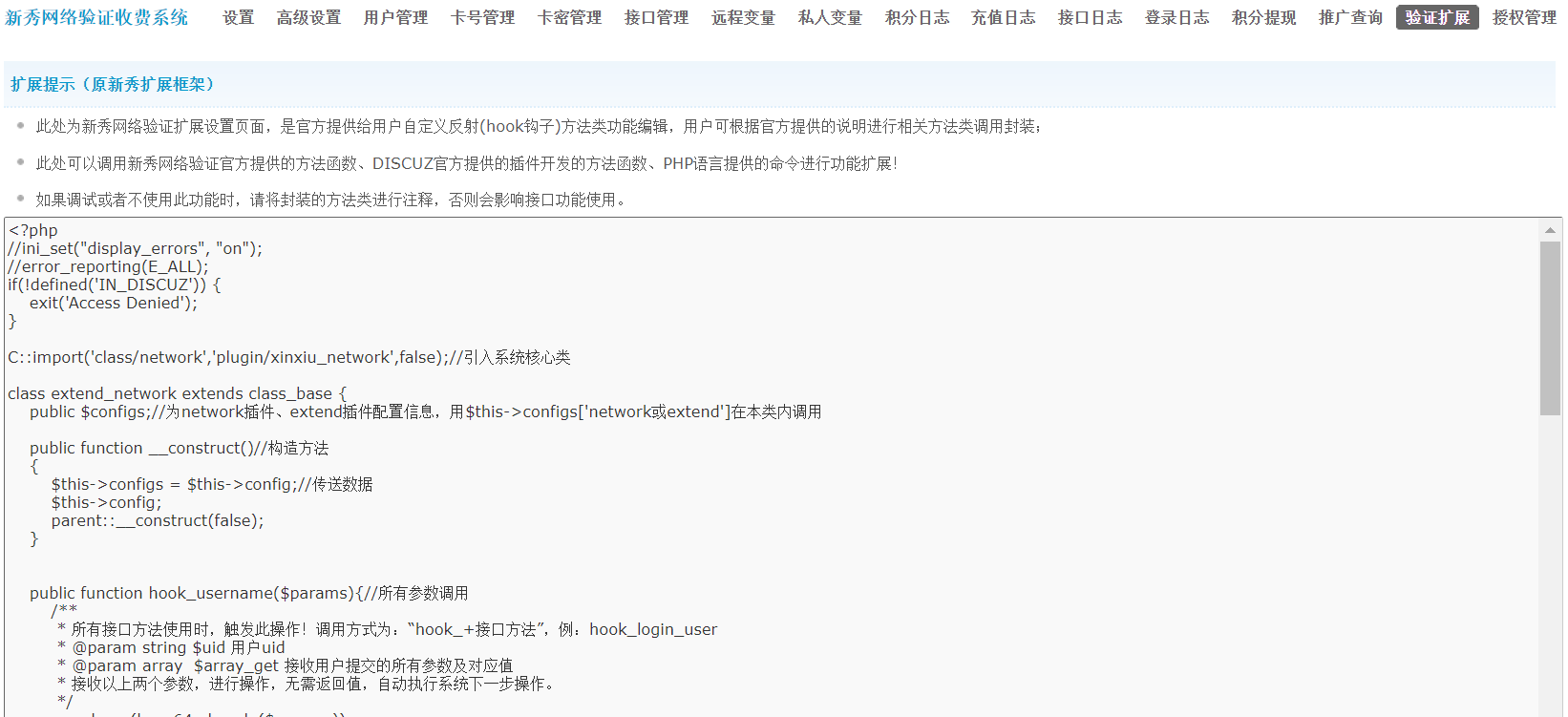
Task: Navigate to 远程变量 tab
Action: click(743, 17)
